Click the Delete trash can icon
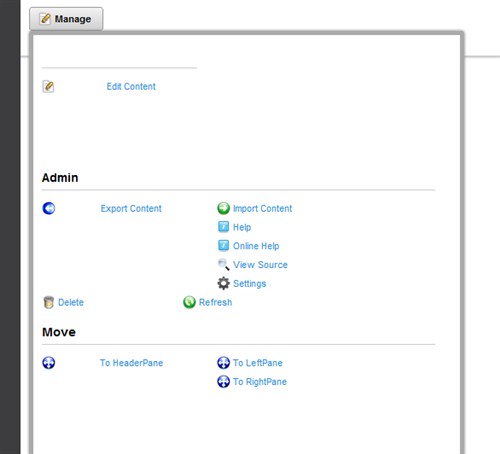The width and height of the screenshot is (500, 454). (49, 302)
